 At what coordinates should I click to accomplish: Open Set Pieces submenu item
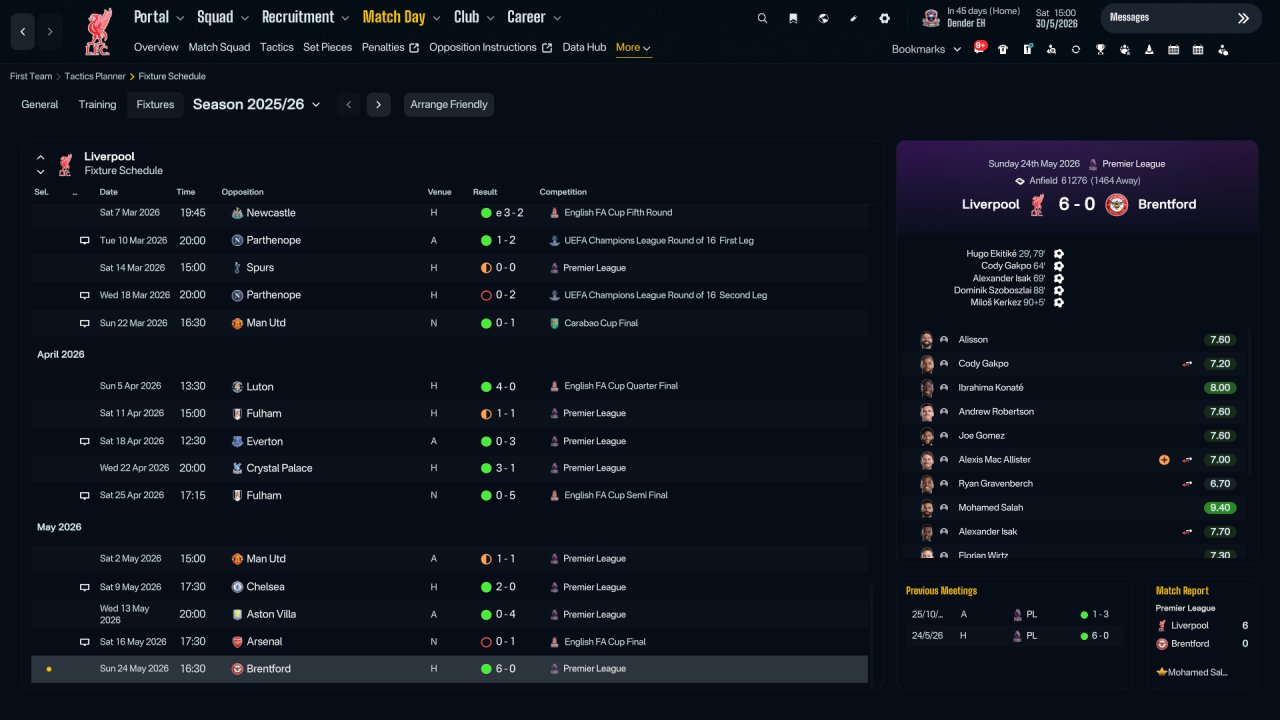pos(328,47)
